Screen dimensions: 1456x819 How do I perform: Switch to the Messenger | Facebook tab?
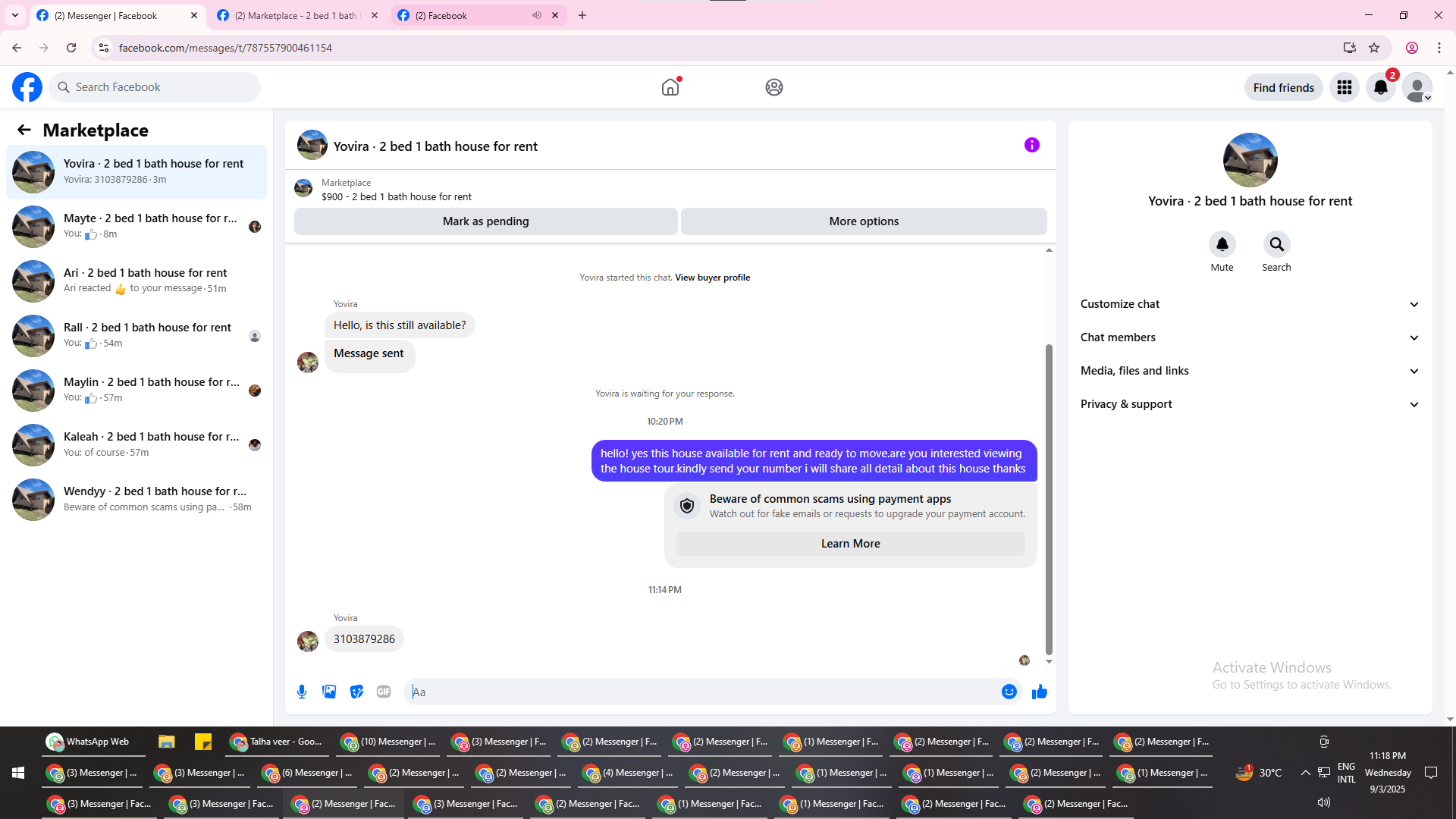(118, 15)
